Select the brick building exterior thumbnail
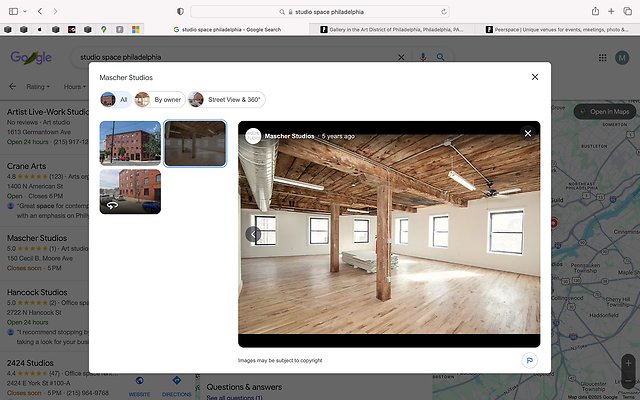Screen dimensions: 640x400 click(x=130, y=143)
